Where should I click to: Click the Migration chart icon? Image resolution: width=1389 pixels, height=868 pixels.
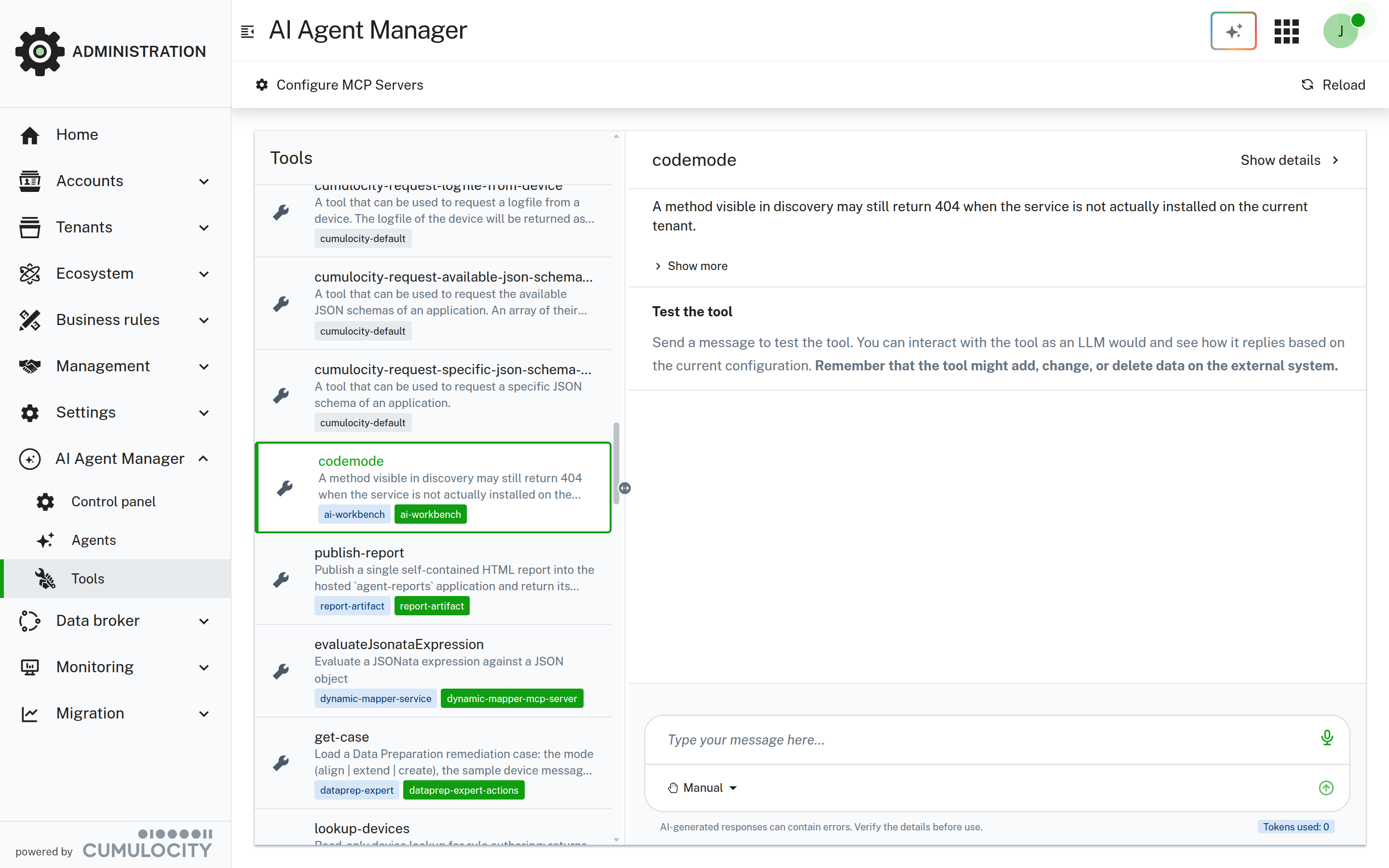30,714
